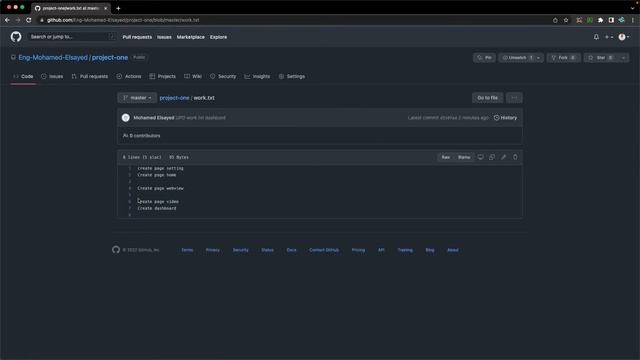The height and width of the screenshot is (360, 640).
Task: Open the repository Settings tab
Action: (x=292, y=76)
